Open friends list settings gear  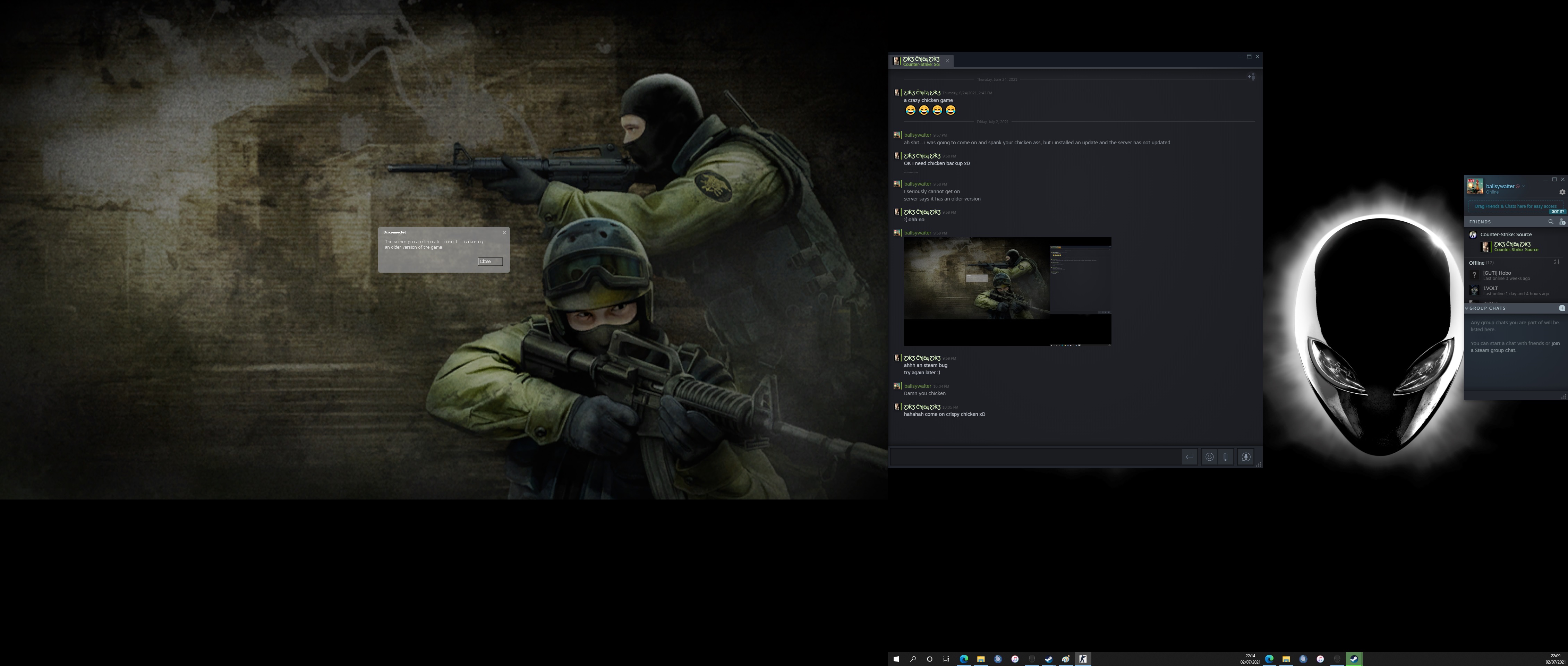pos(1561,193)
